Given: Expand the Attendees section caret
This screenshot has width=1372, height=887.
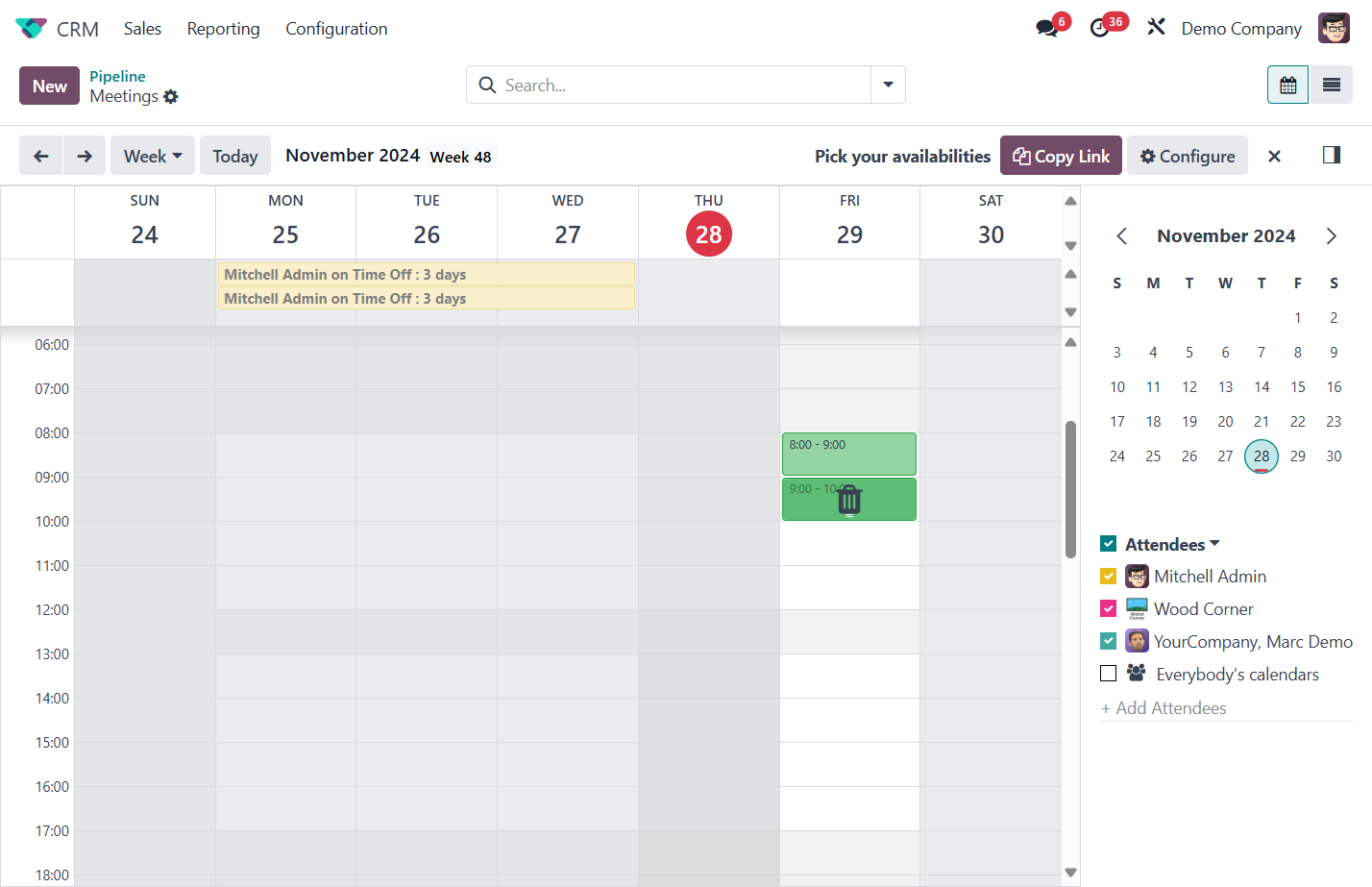Looking at the screenshot, I should pos(1214,544).
